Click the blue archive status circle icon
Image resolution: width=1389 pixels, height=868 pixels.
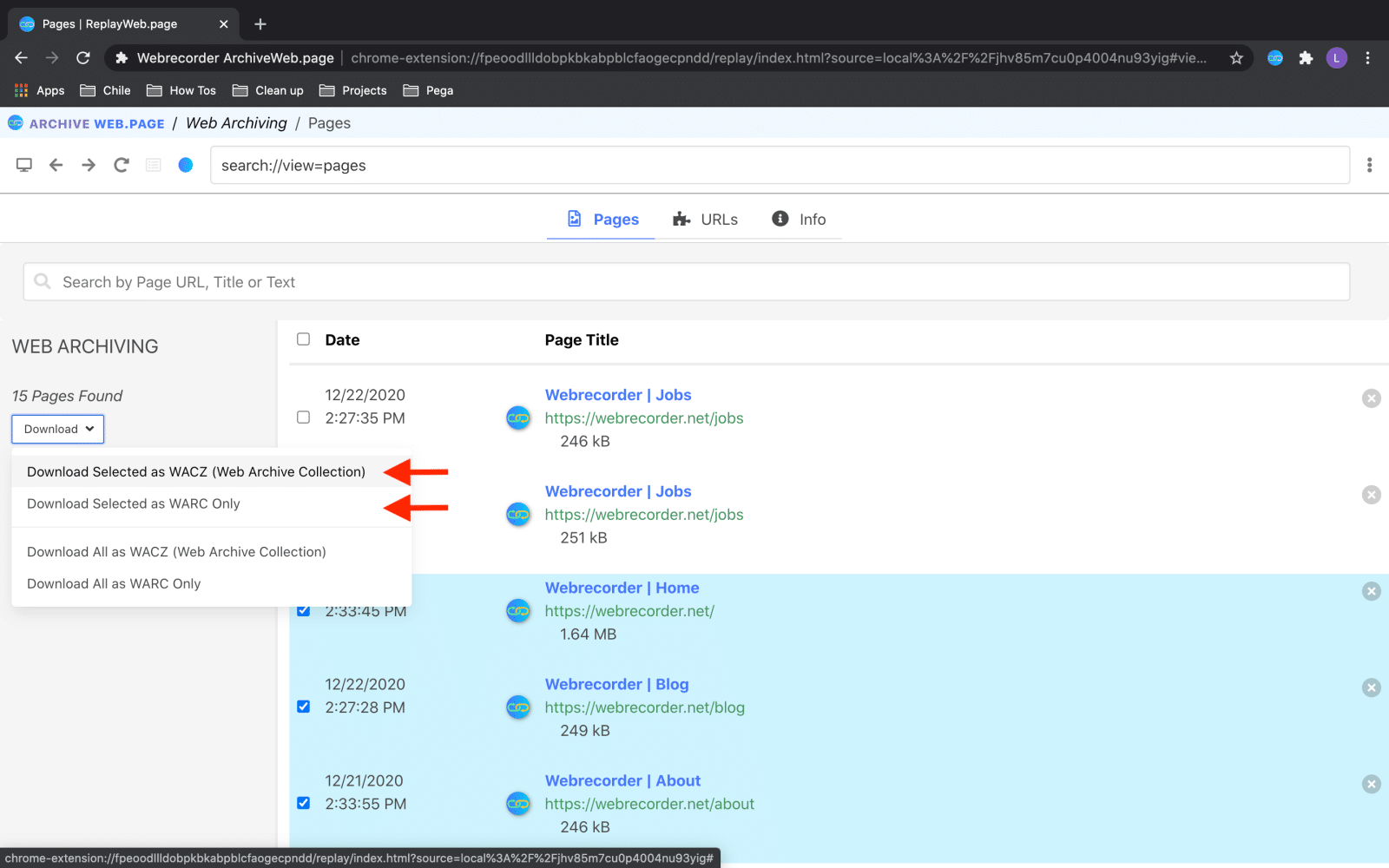click(x=186, y=165)
